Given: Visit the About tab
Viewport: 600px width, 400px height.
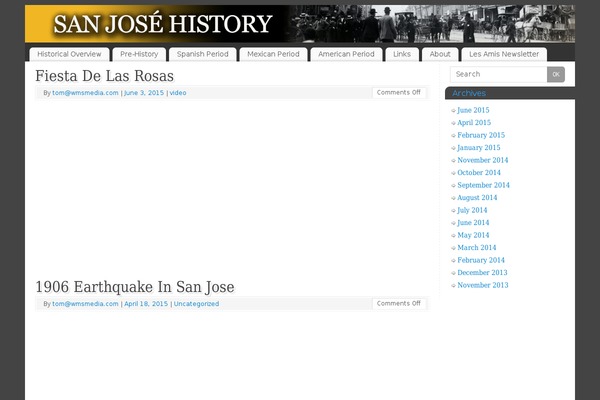Looking at the screenshot, I should pos(440,54).
